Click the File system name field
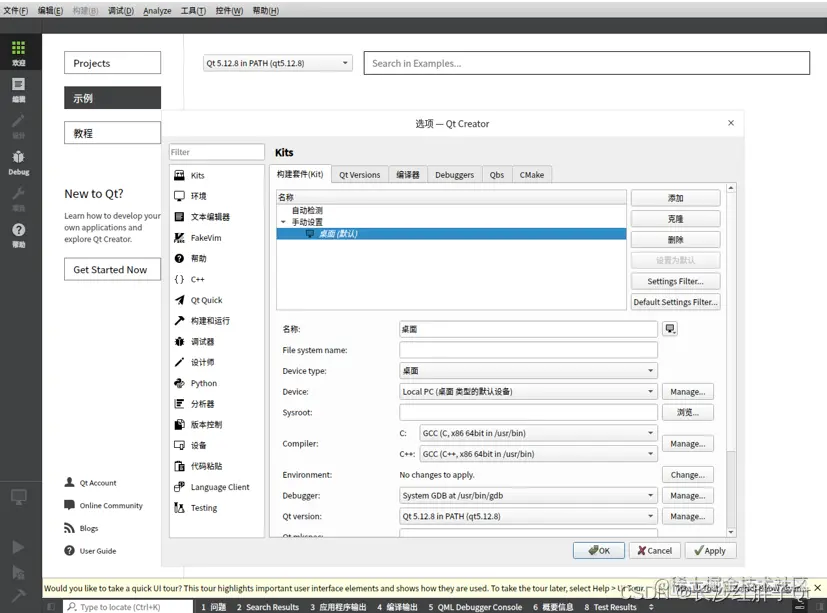This screenshot has width=827, height=613. point(528,350)
